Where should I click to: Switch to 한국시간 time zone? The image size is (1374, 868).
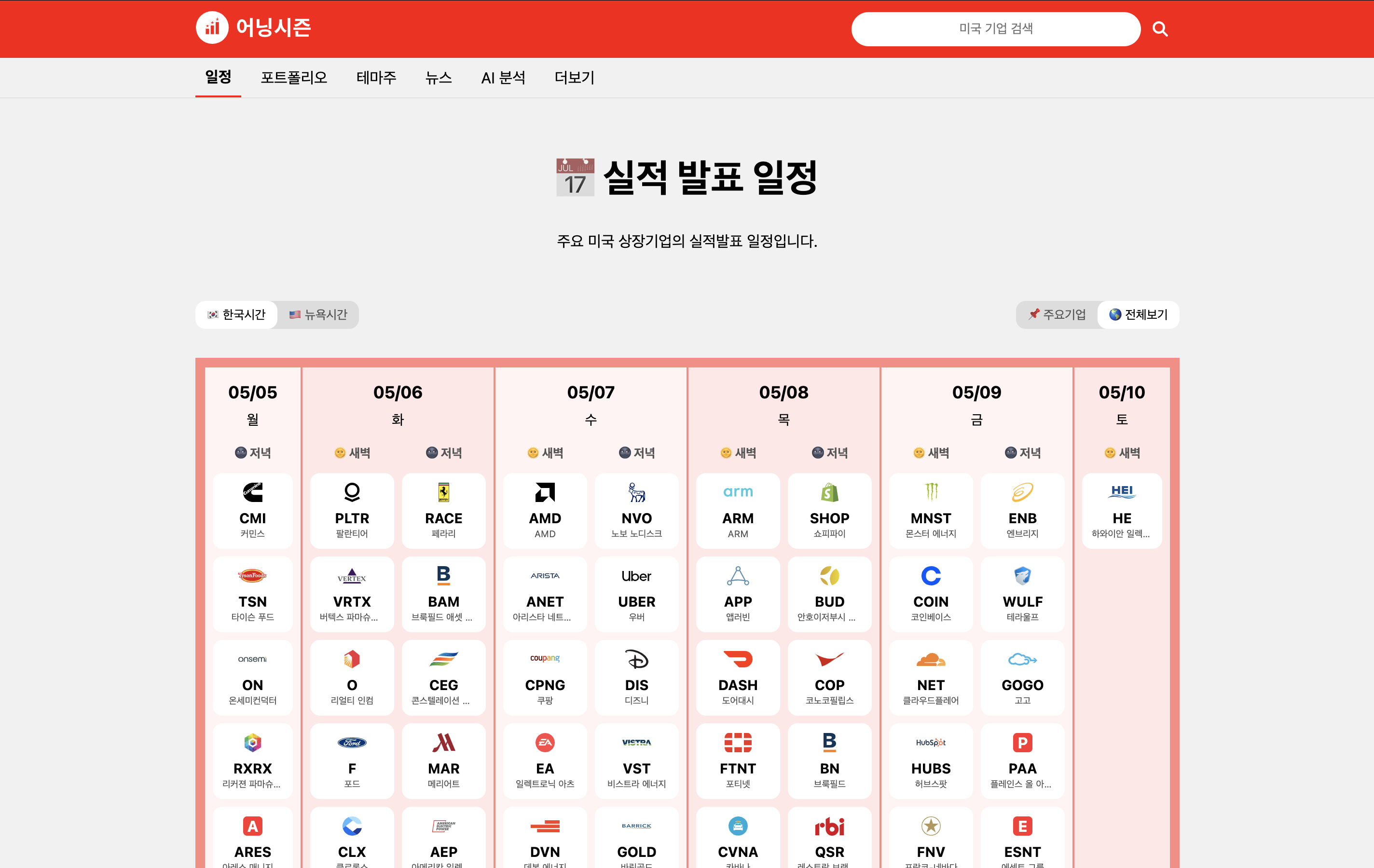[x=236, y=314]
